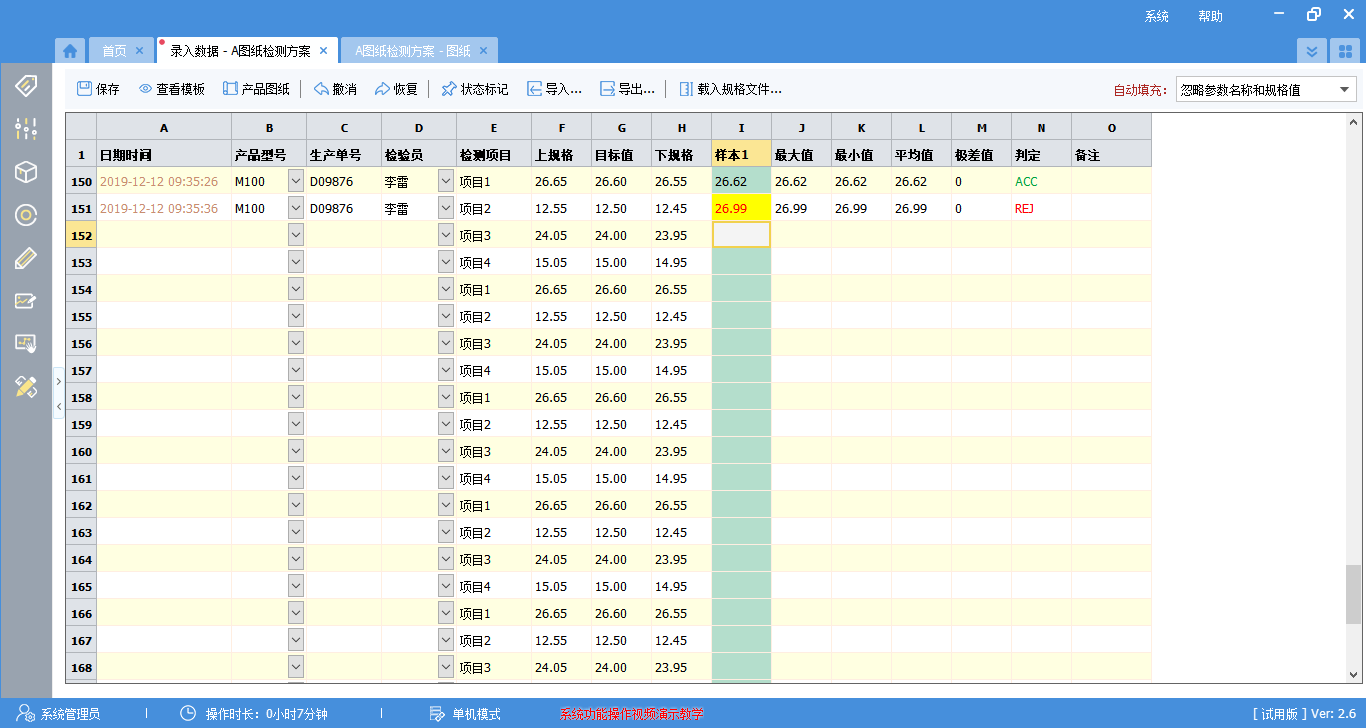Expand 检验员 dropdown in row 150
Viewport: 1366px width, 728px height.
445,181
